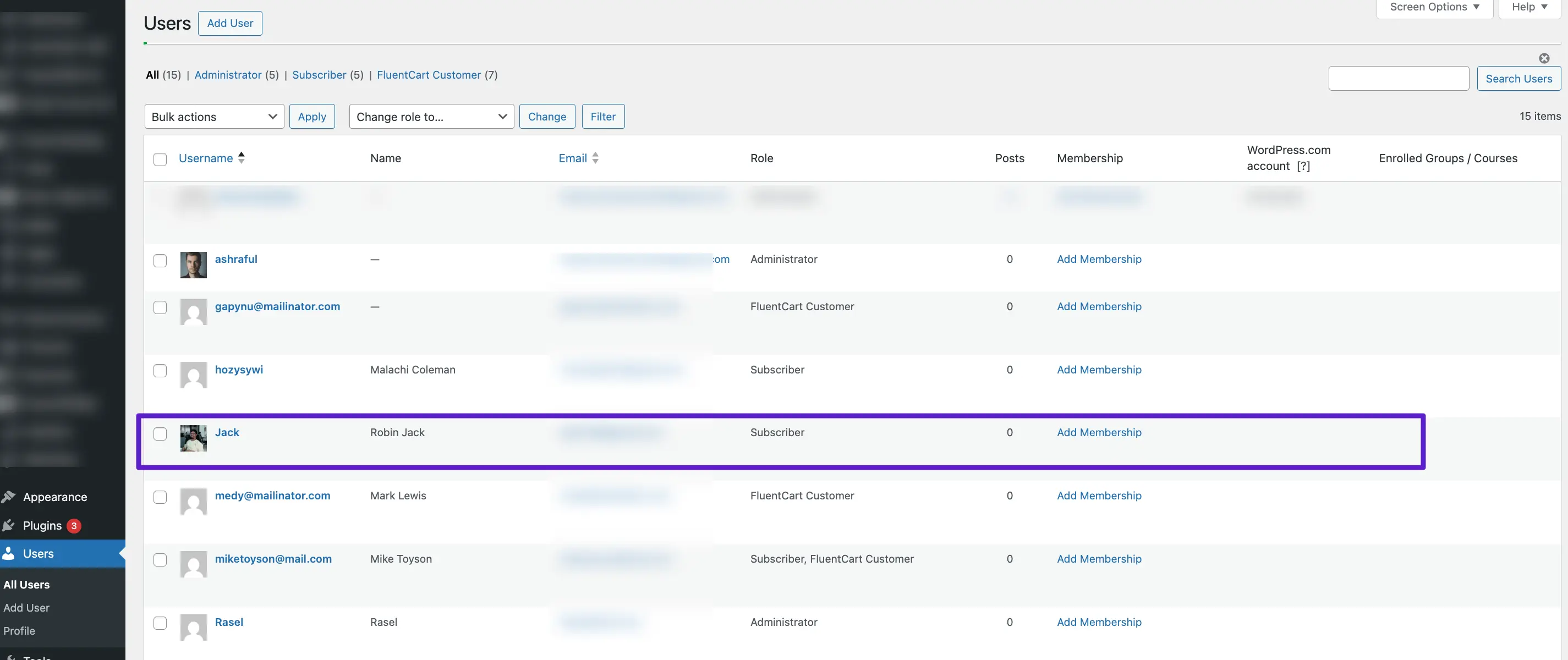Open the Appearance menu
Viewport: 1568px width, 660px height.
pyautogui.click(x=55, y=497)
